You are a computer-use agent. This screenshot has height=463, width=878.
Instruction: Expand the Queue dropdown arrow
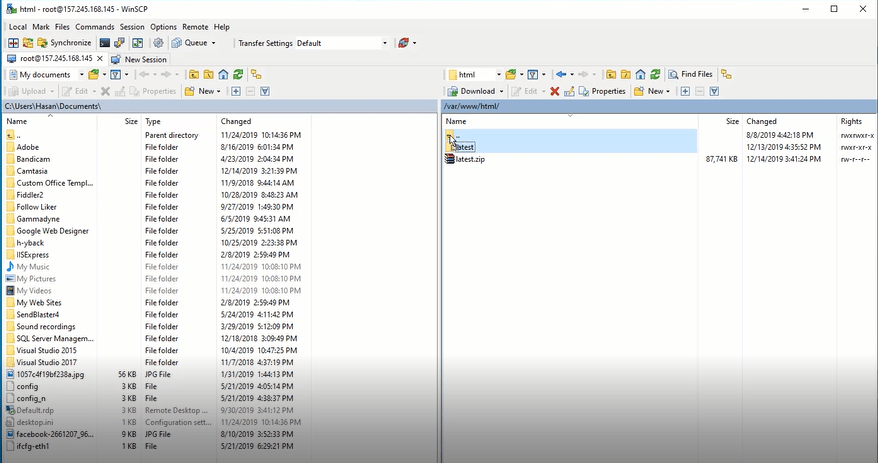[213, 43]
